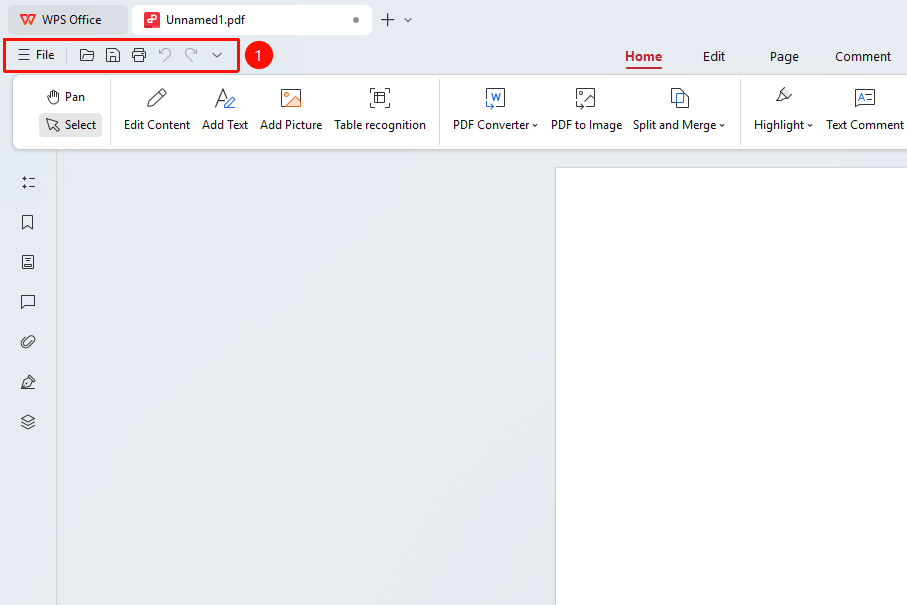The height and width of the screenshot is (605, 907).
Task: Switch to the WPS Office home tab
Action: point(67,20)
